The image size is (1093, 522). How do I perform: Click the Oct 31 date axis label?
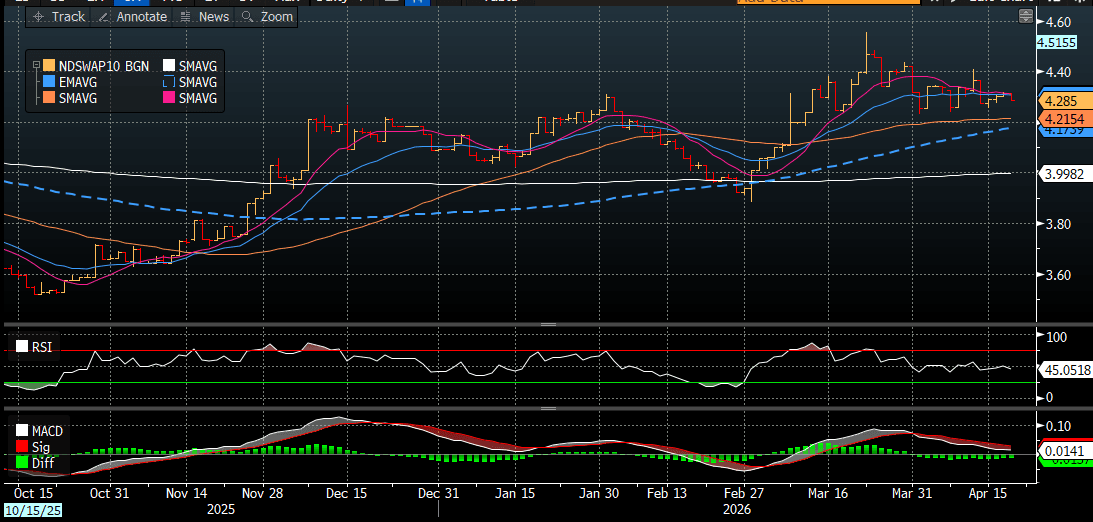tap(111, 492)
